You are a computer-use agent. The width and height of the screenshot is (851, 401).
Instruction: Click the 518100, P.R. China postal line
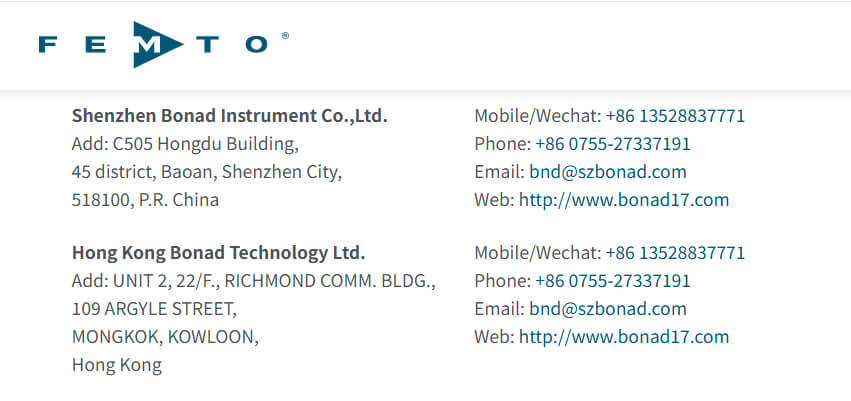click(x=145, y=200)
